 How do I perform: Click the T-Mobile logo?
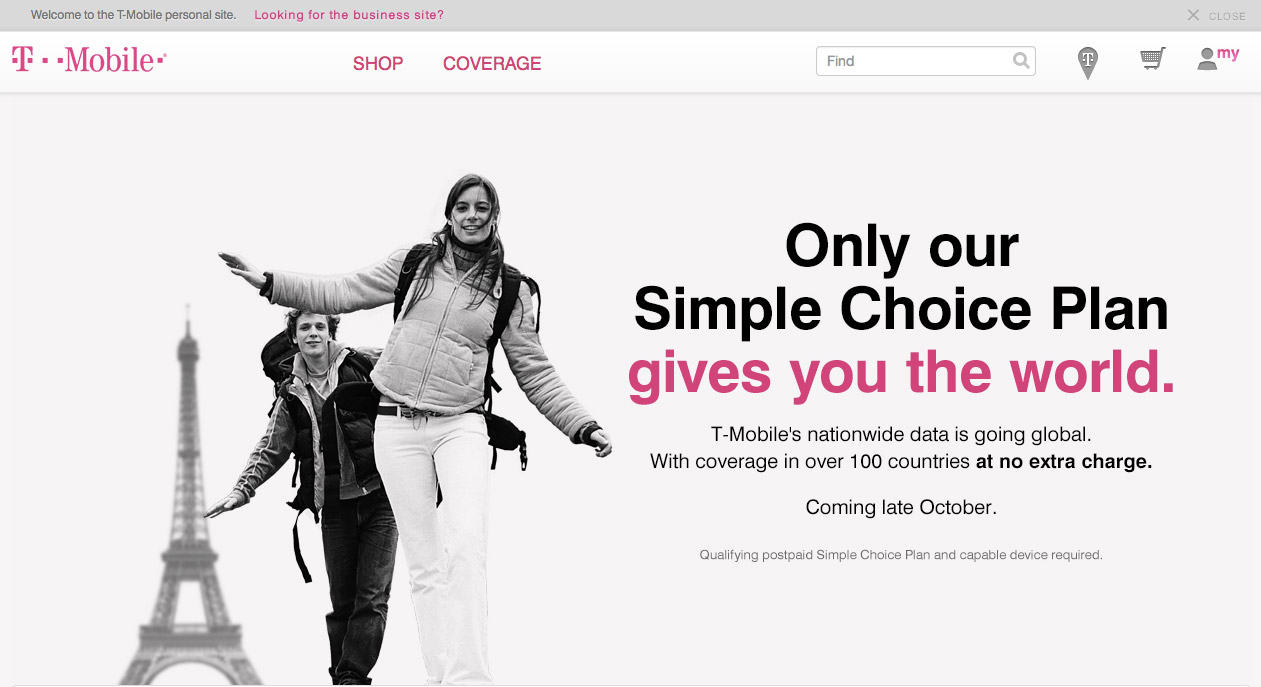click(x=89, y=61)
